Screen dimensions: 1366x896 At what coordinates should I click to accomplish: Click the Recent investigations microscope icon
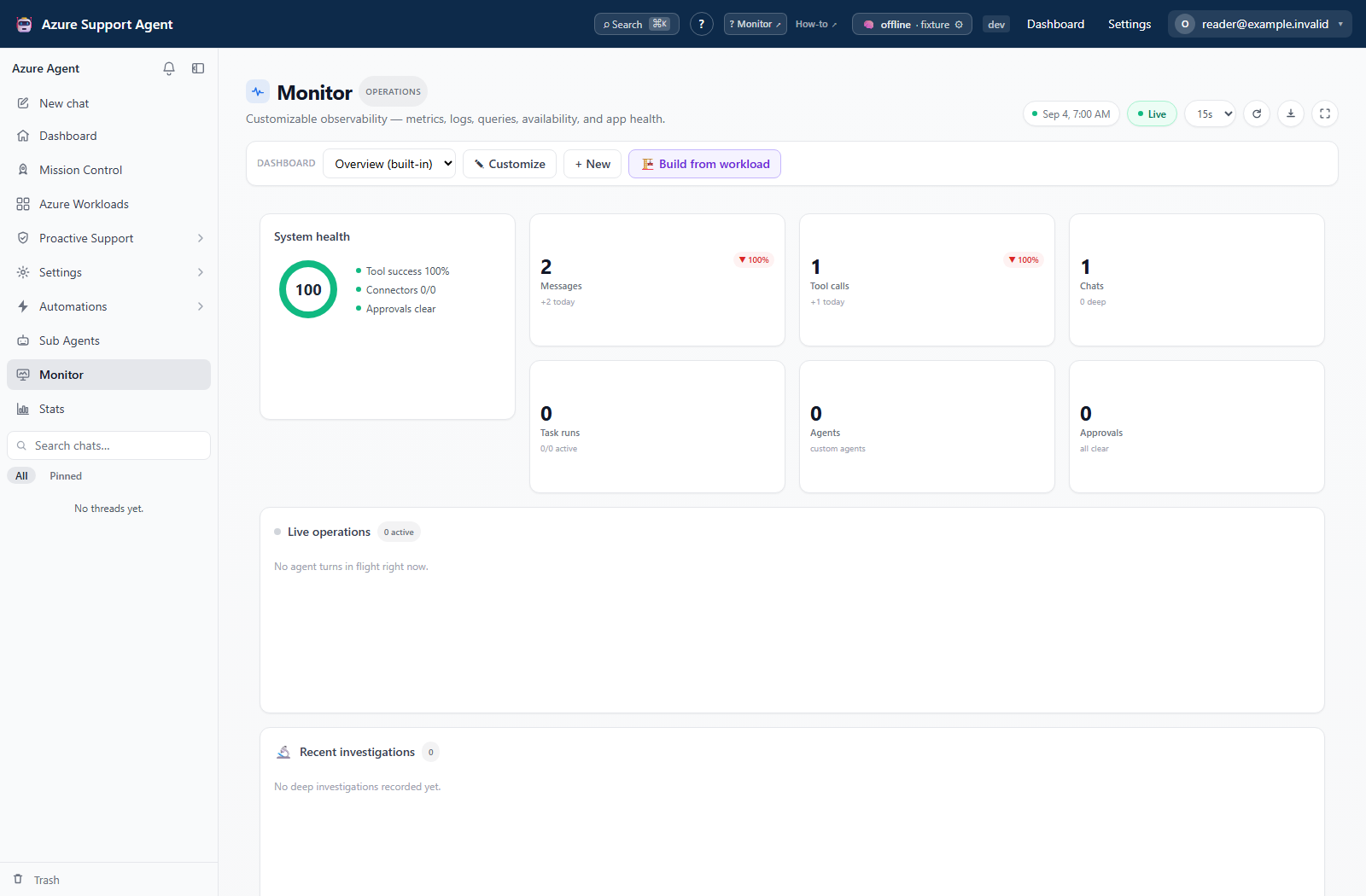[x=283, y=752]
